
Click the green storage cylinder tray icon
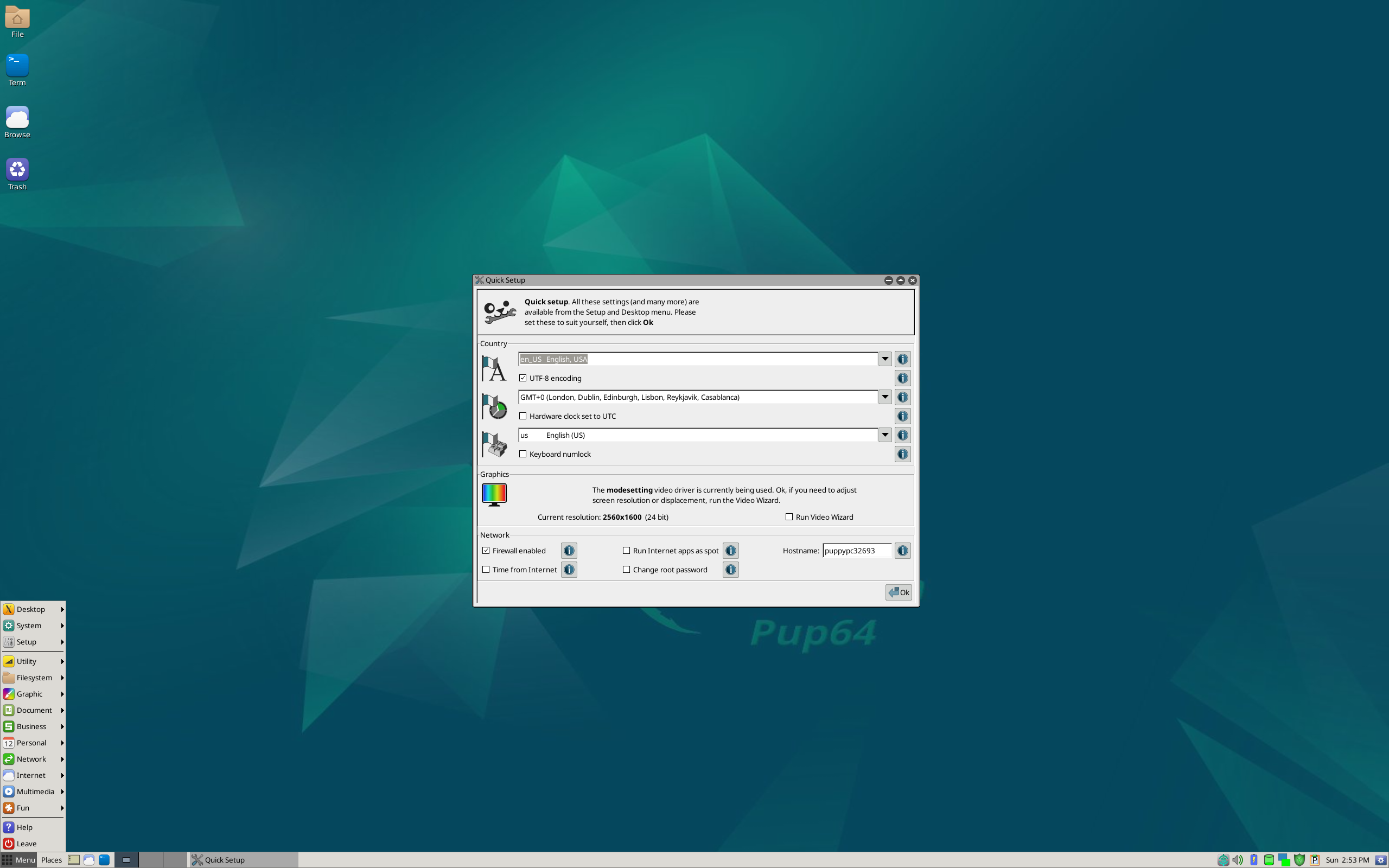point(1269,859)
